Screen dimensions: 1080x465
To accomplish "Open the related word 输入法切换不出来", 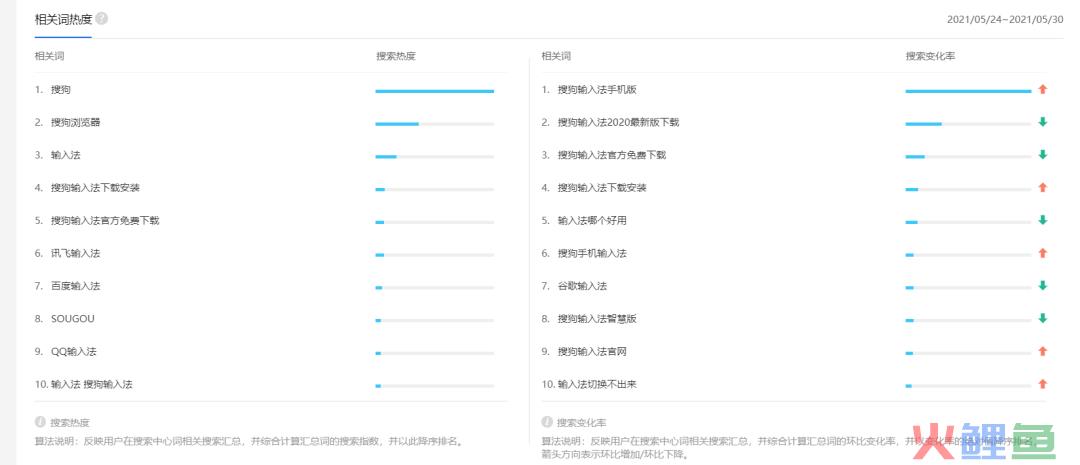I will [597, 384].
